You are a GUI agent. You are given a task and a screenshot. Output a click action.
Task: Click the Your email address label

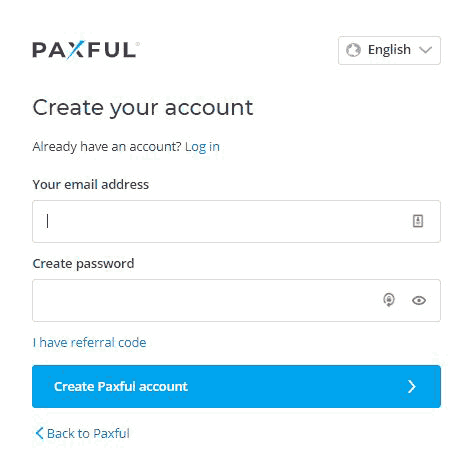91,184
